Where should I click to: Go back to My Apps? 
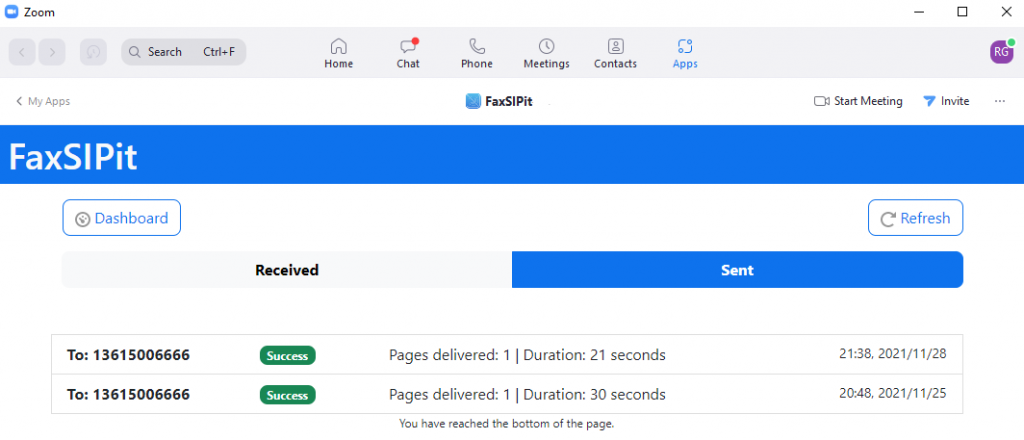click(42, 101)
